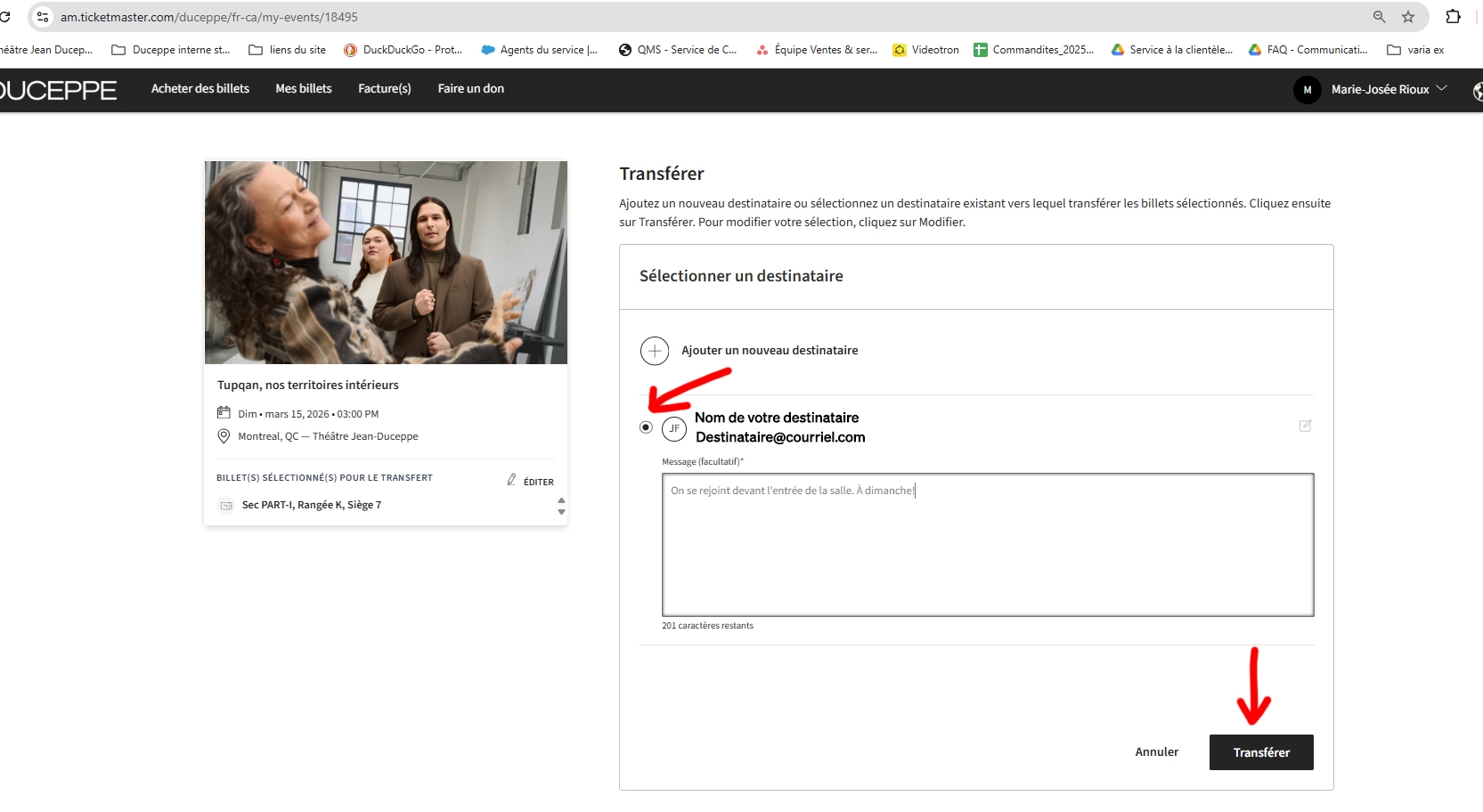Bookmark this page with the star icon
This screenshot has height=812, width=1483.
(1408, 17)
